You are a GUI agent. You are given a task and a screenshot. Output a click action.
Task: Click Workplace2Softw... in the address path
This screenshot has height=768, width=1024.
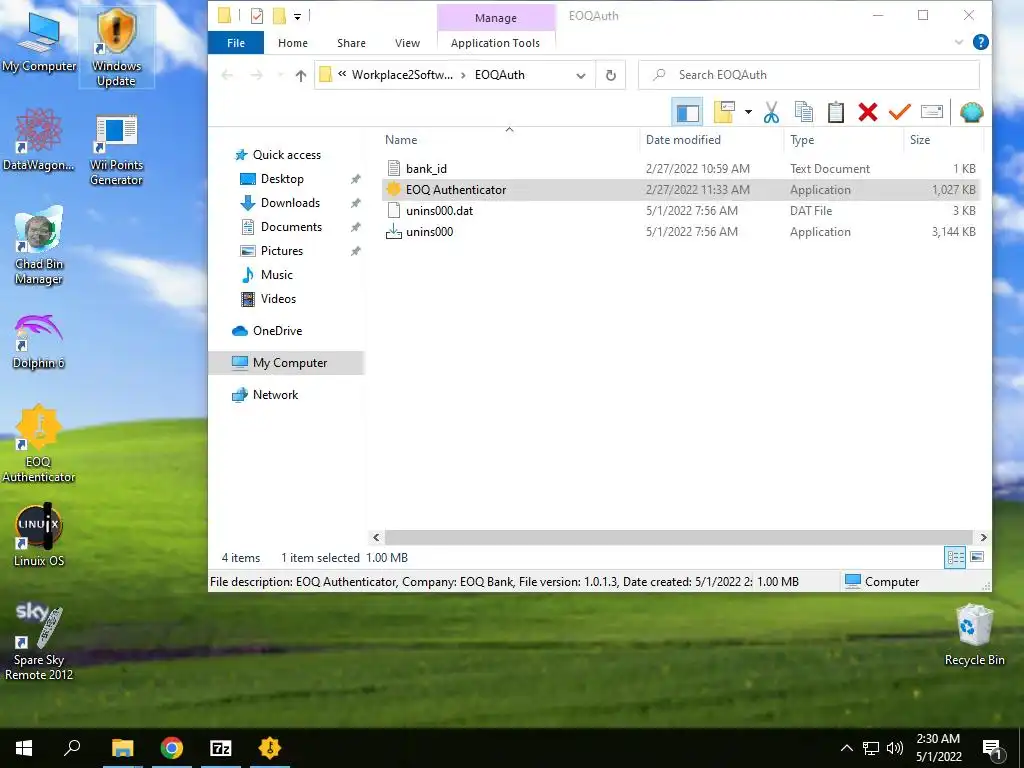coord(402,75)
